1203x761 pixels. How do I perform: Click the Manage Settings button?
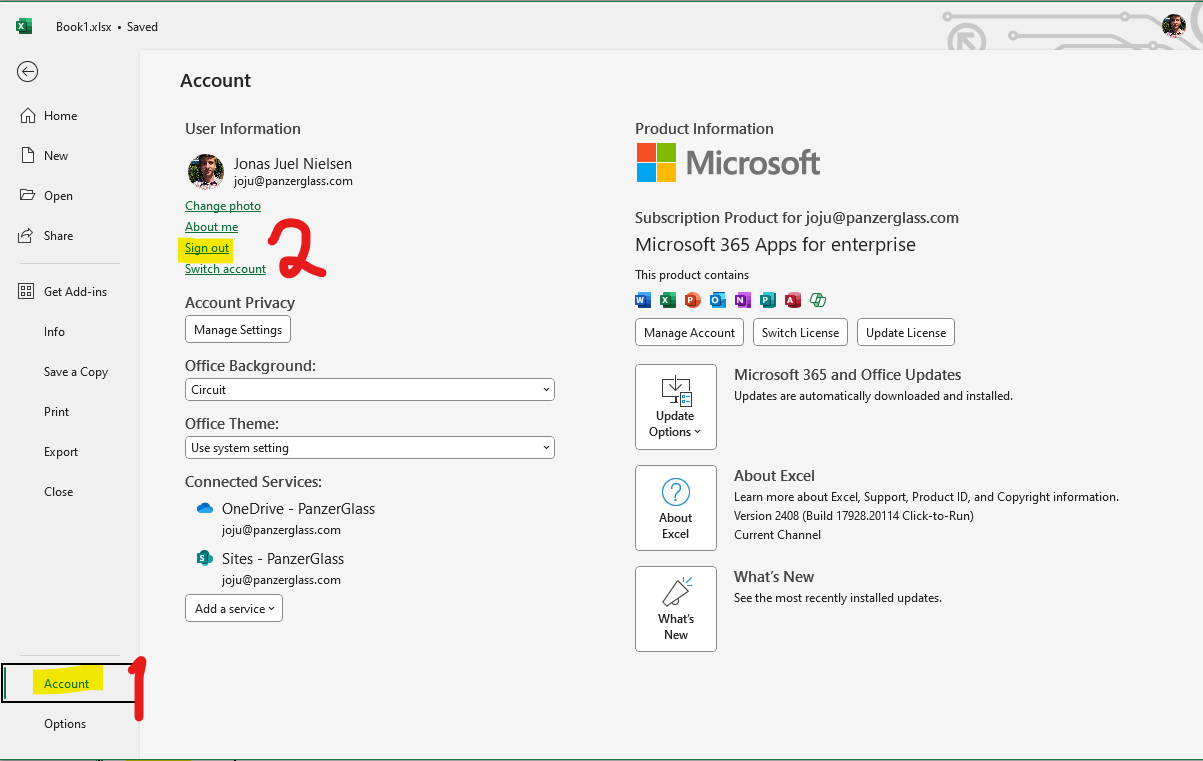pyautogui.click(x=238, y=329)
